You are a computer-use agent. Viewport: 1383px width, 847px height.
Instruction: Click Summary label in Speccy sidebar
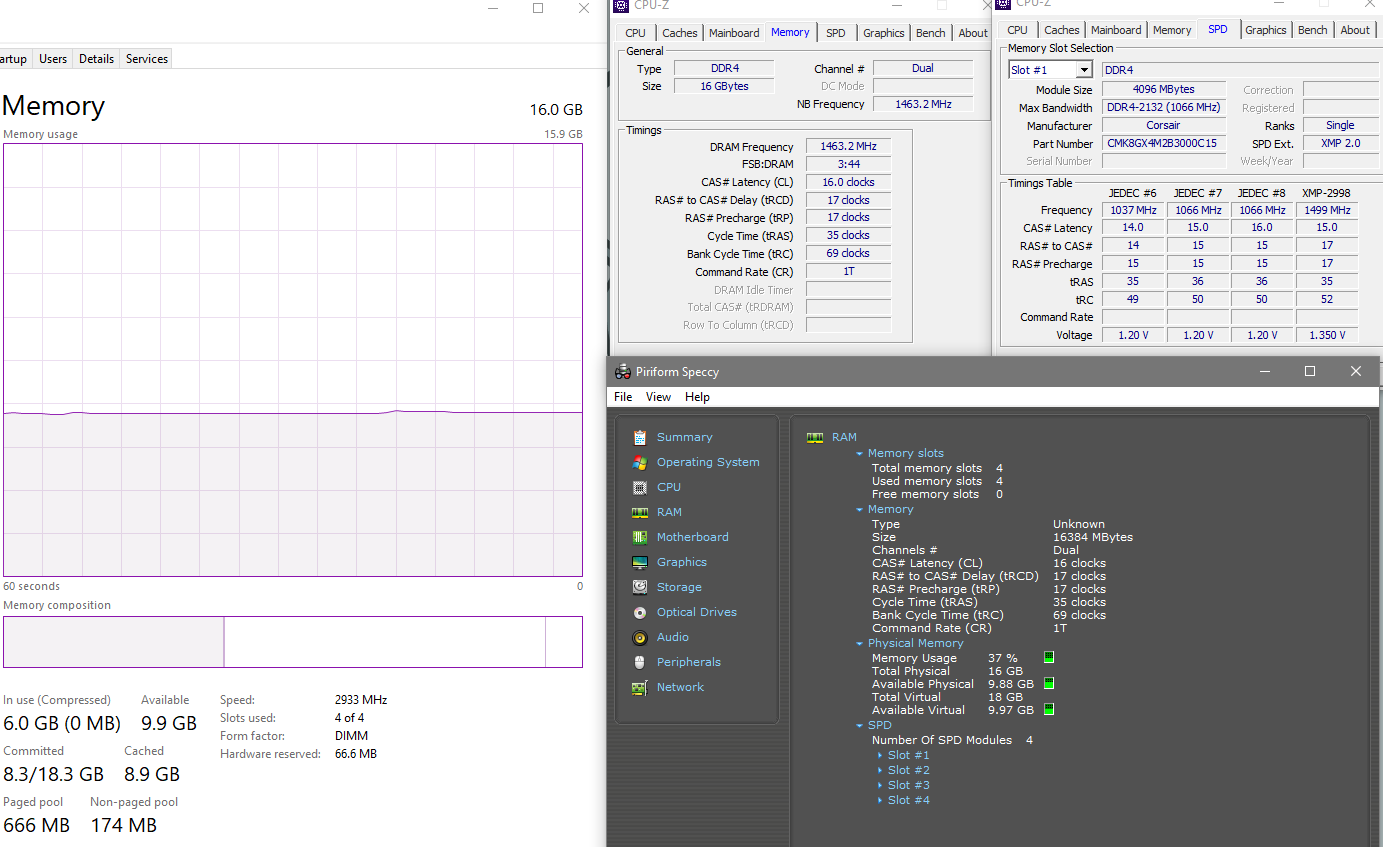(x=685, y=437)
